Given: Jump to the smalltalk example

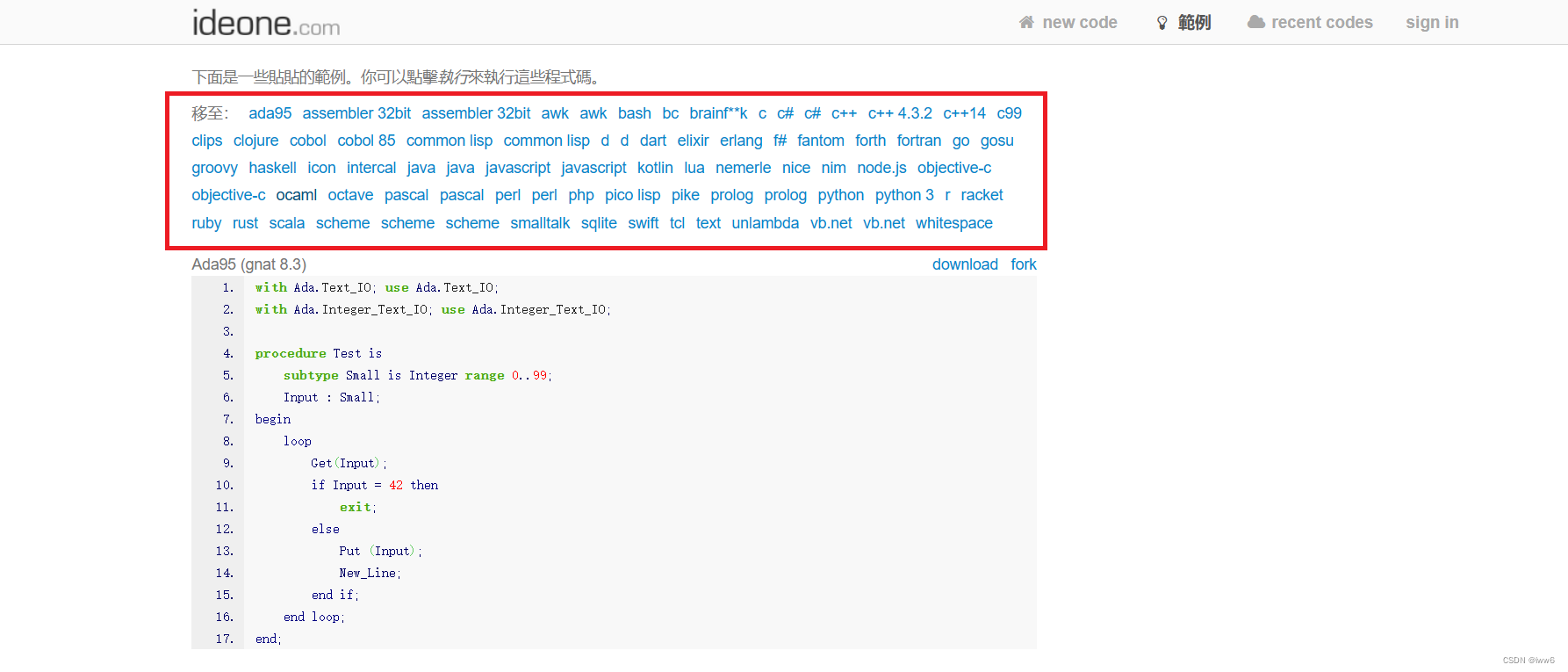Looking at the screenshot, I should [x=540, y=223].
